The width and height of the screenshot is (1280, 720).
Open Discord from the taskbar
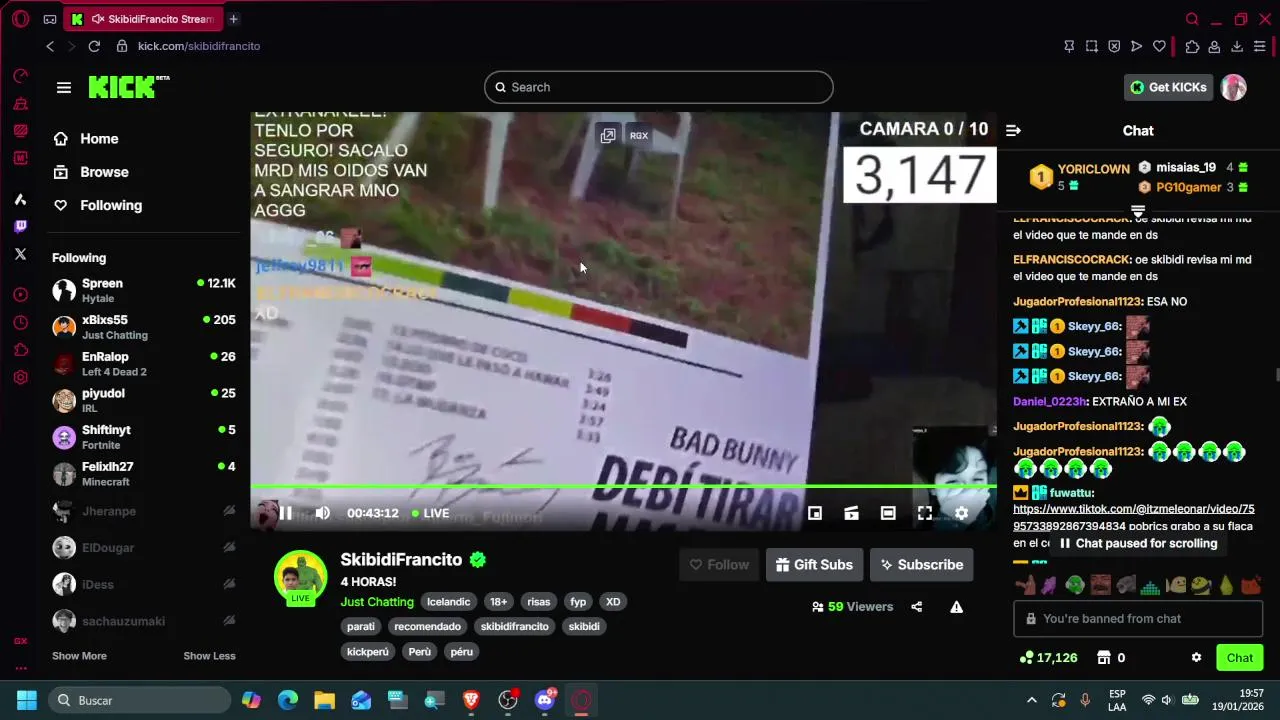click(545, 700)
